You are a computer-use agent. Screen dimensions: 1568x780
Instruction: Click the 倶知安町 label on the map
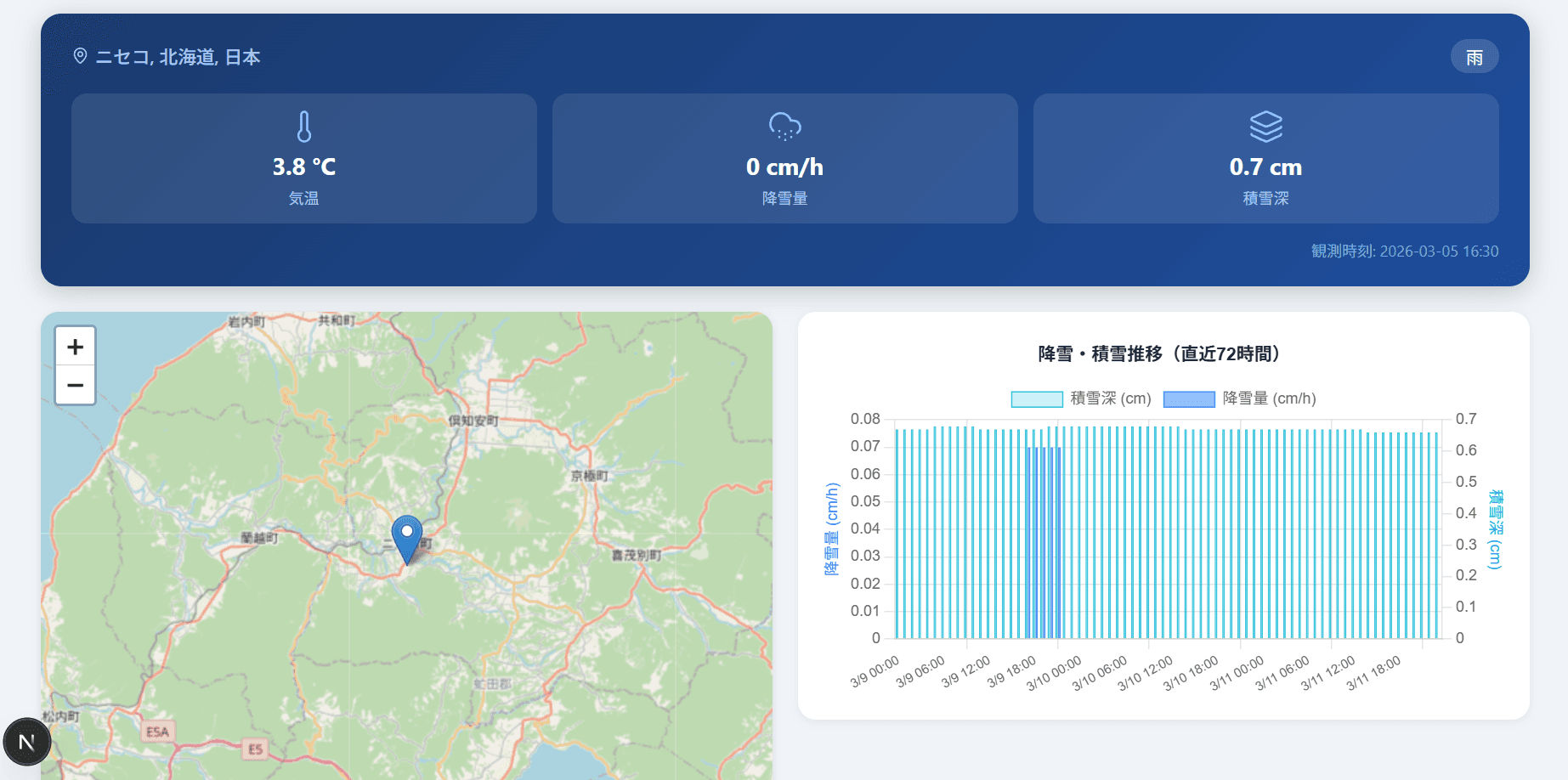coord(473,421)
